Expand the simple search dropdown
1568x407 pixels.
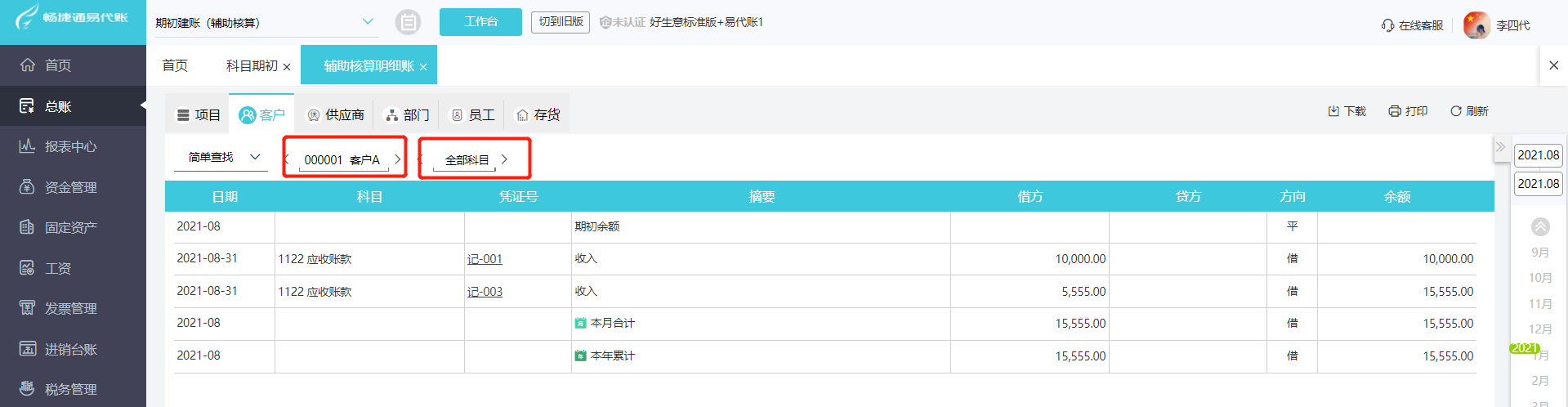[x=255, y=157]
